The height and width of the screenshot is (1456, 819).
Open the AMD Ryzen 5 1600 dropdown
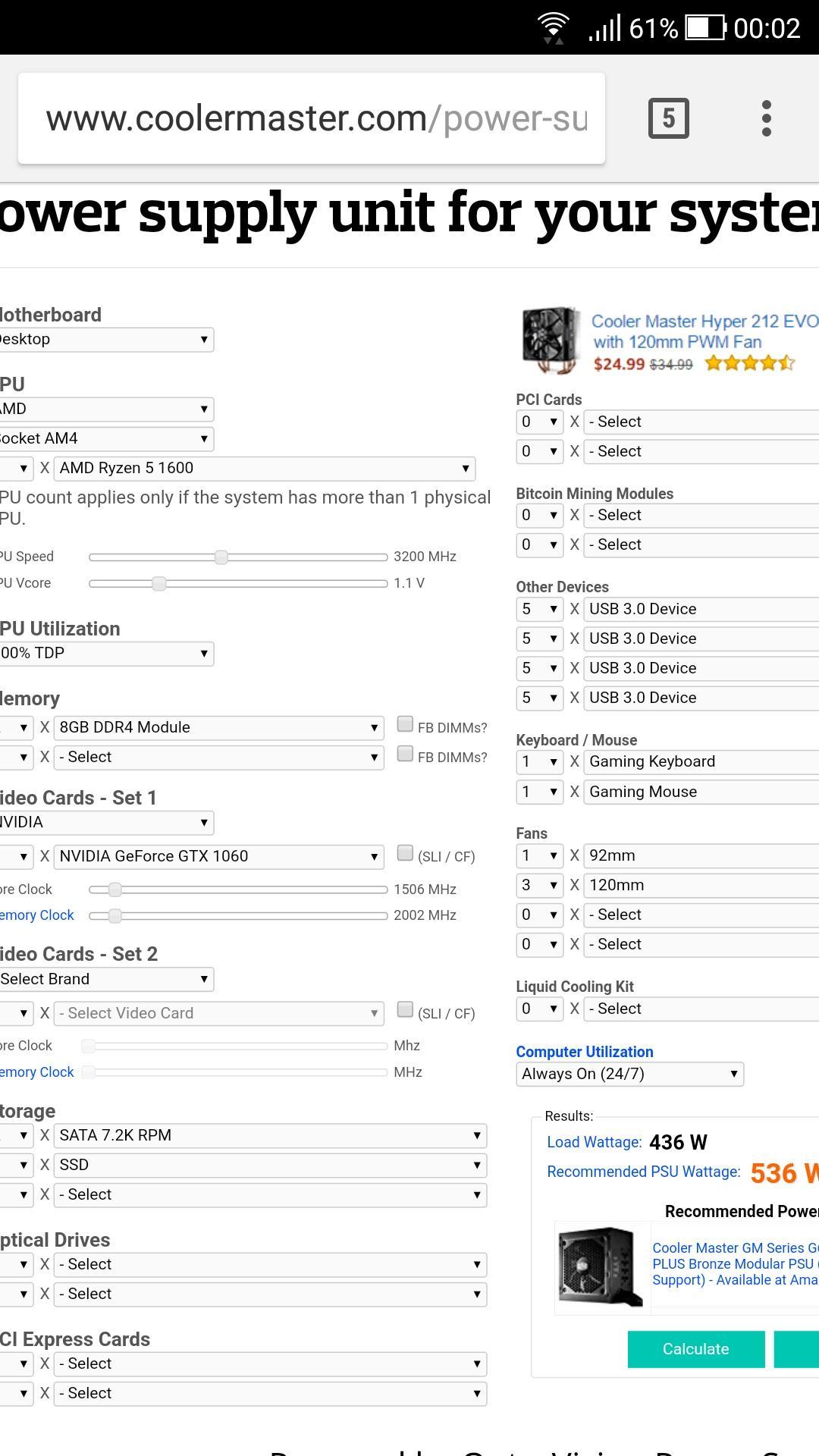(x=265, y=469)
